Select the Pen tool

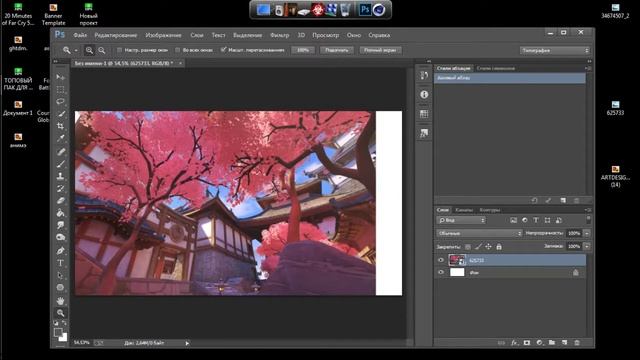tap(60, 251)
